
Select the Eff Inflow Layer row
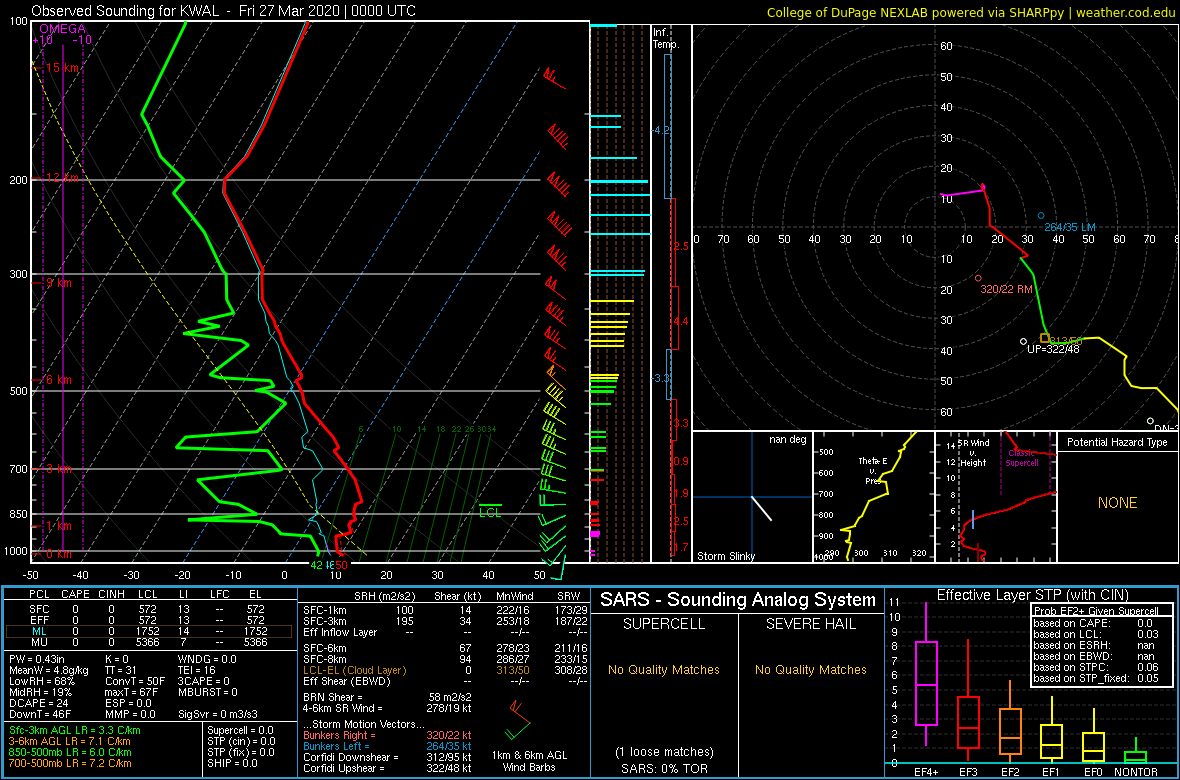(x=445, y=632)
